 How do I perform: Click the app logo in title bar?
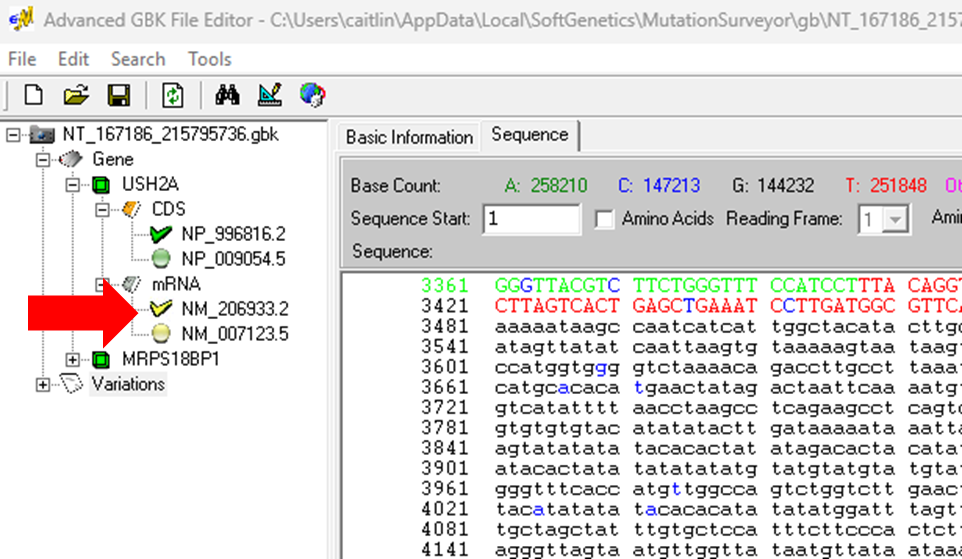click(x=21, y=19)
